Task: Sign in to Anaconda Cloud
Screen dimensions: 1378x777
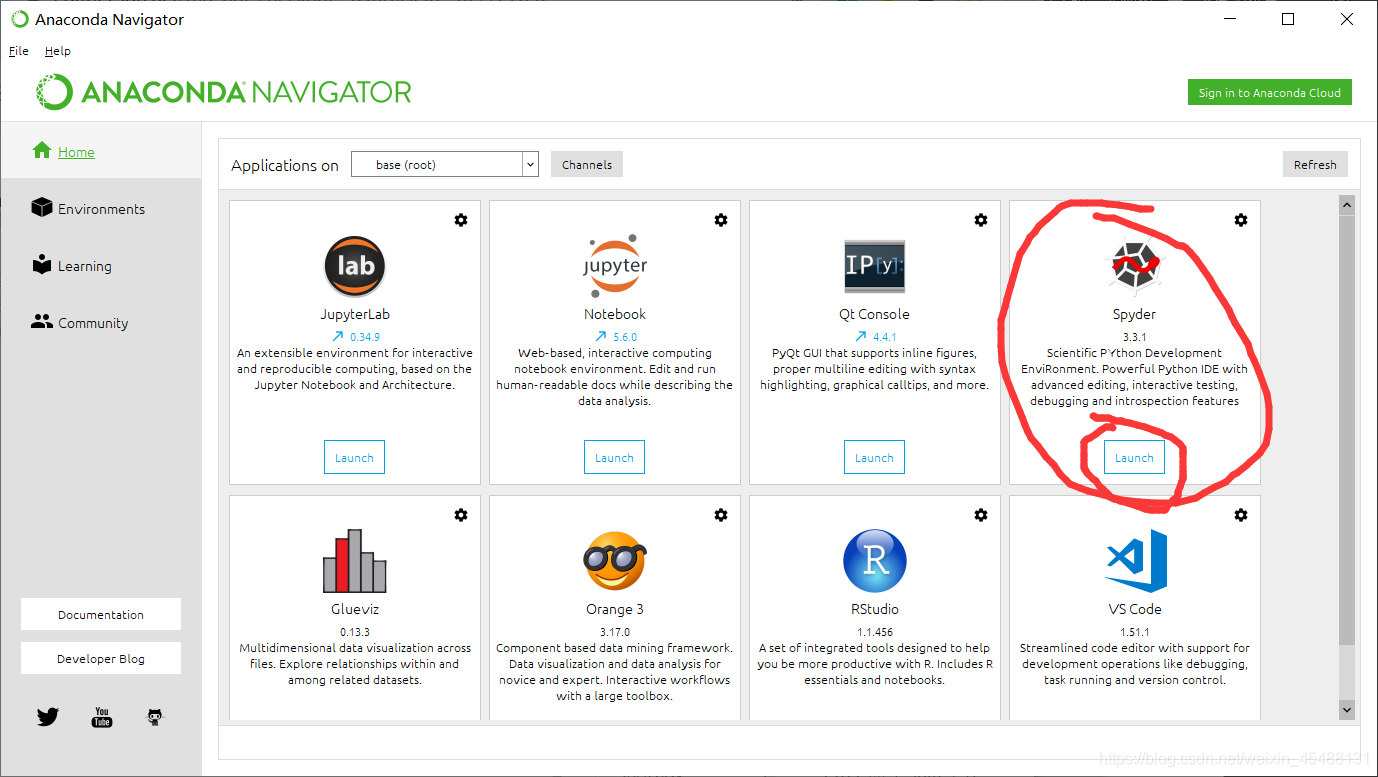Action: click(x=1270, y=92)
